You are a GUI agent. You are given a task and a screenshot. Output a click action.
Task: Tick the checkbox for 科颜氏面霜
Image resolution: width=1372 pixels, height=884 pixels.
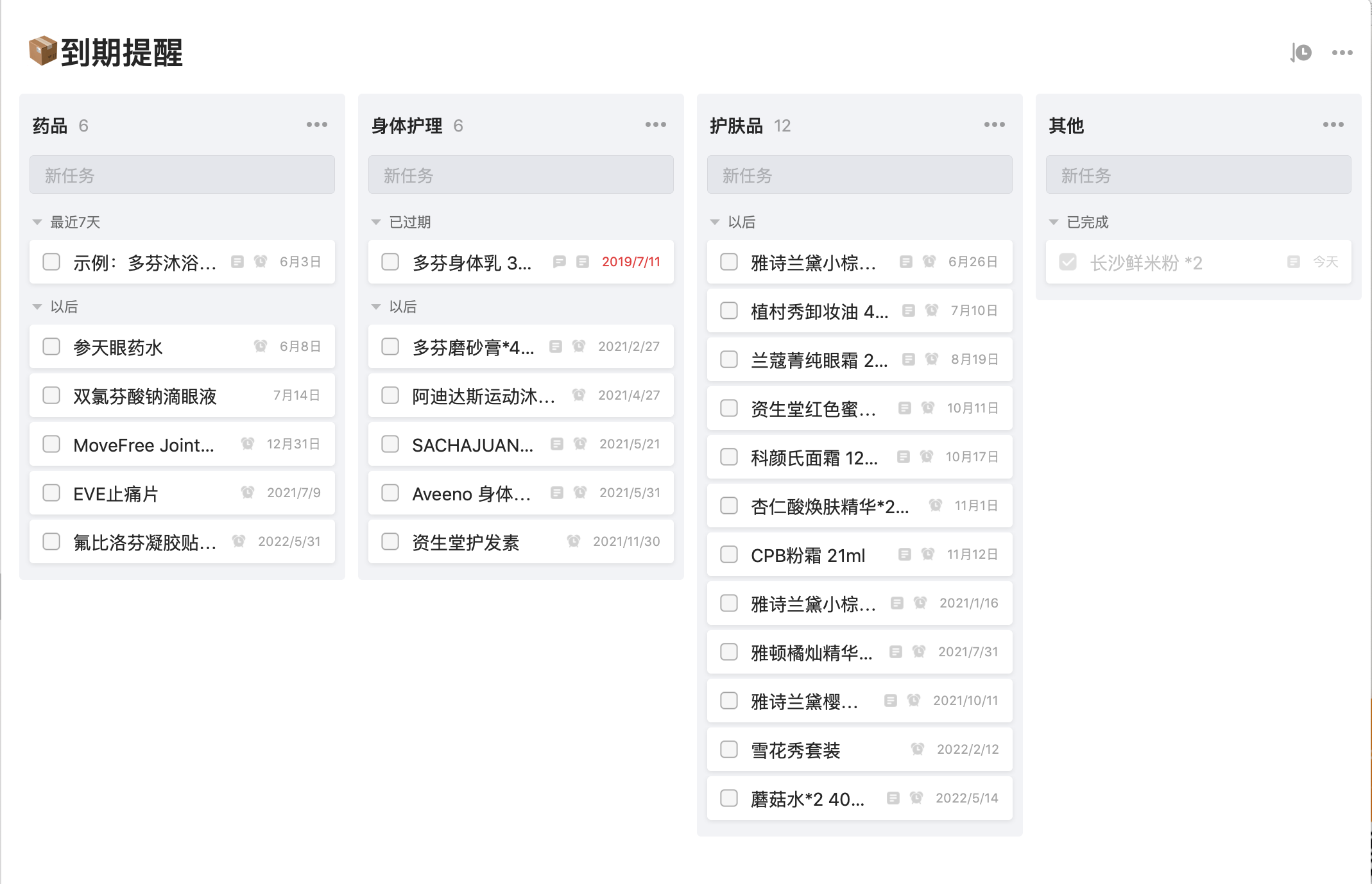729,457
